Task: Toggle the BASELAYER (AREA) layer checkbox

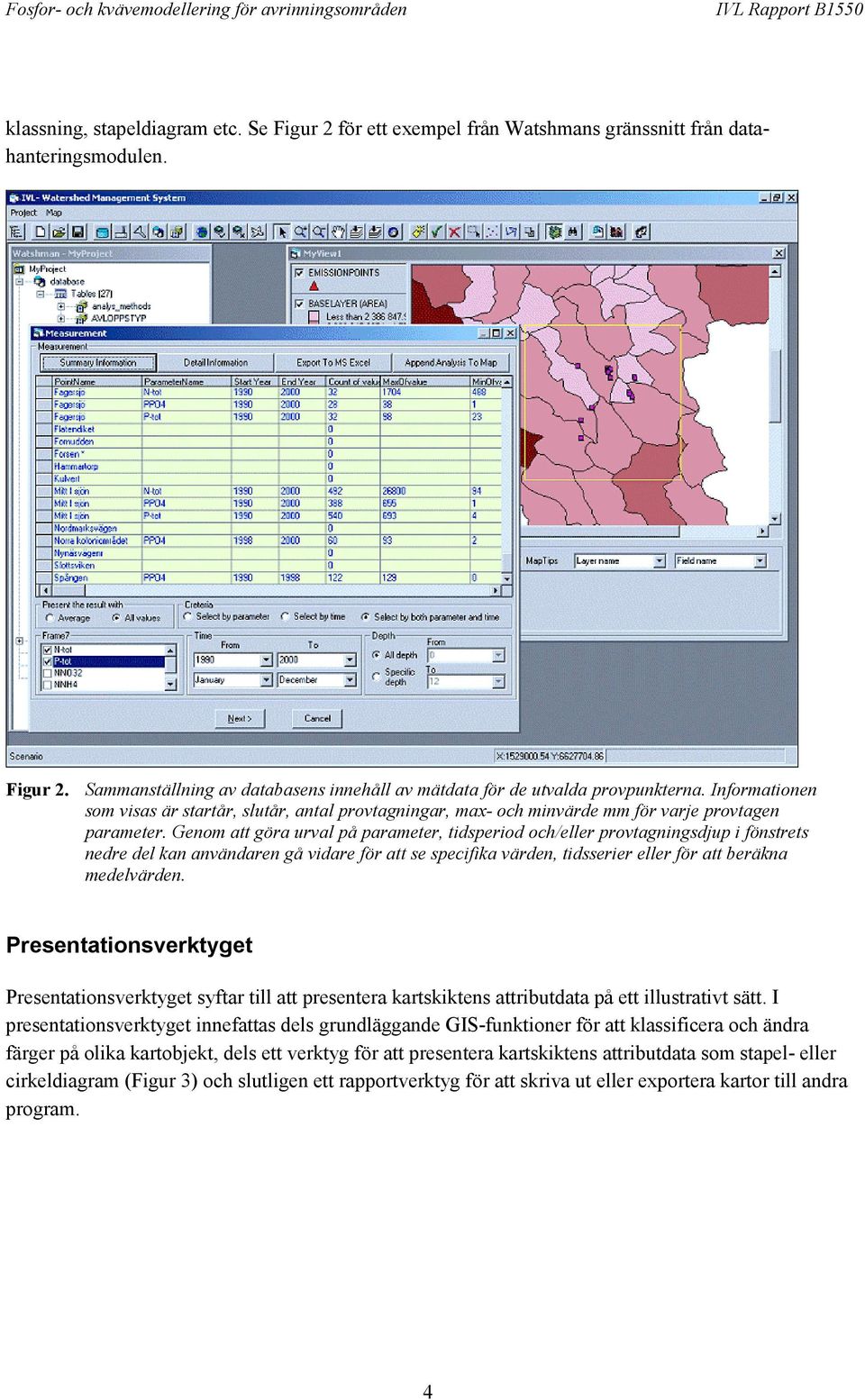Action: 299,304
